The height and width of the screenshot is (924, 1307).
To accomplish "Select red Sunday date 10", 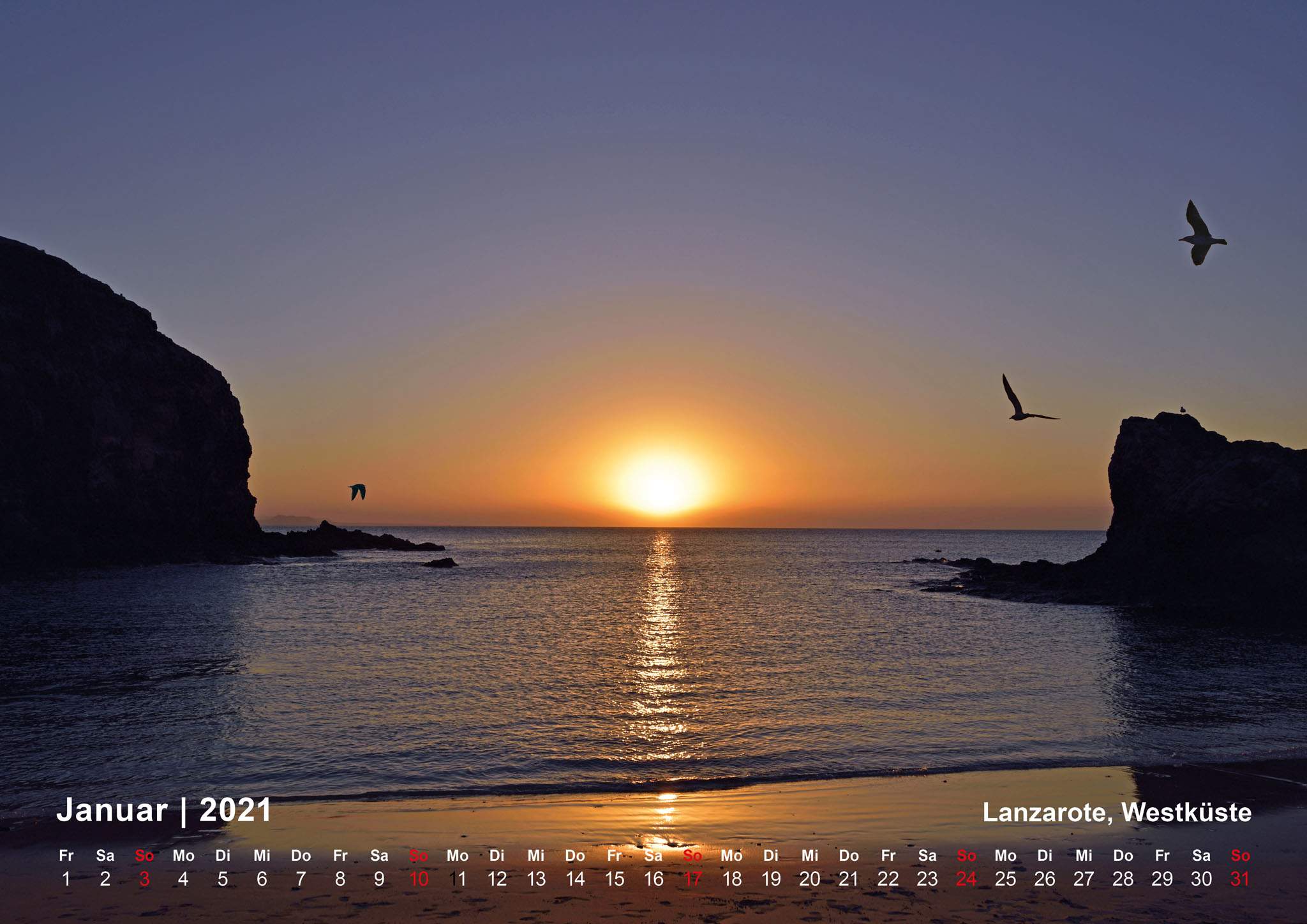I will tap(419, 879).
